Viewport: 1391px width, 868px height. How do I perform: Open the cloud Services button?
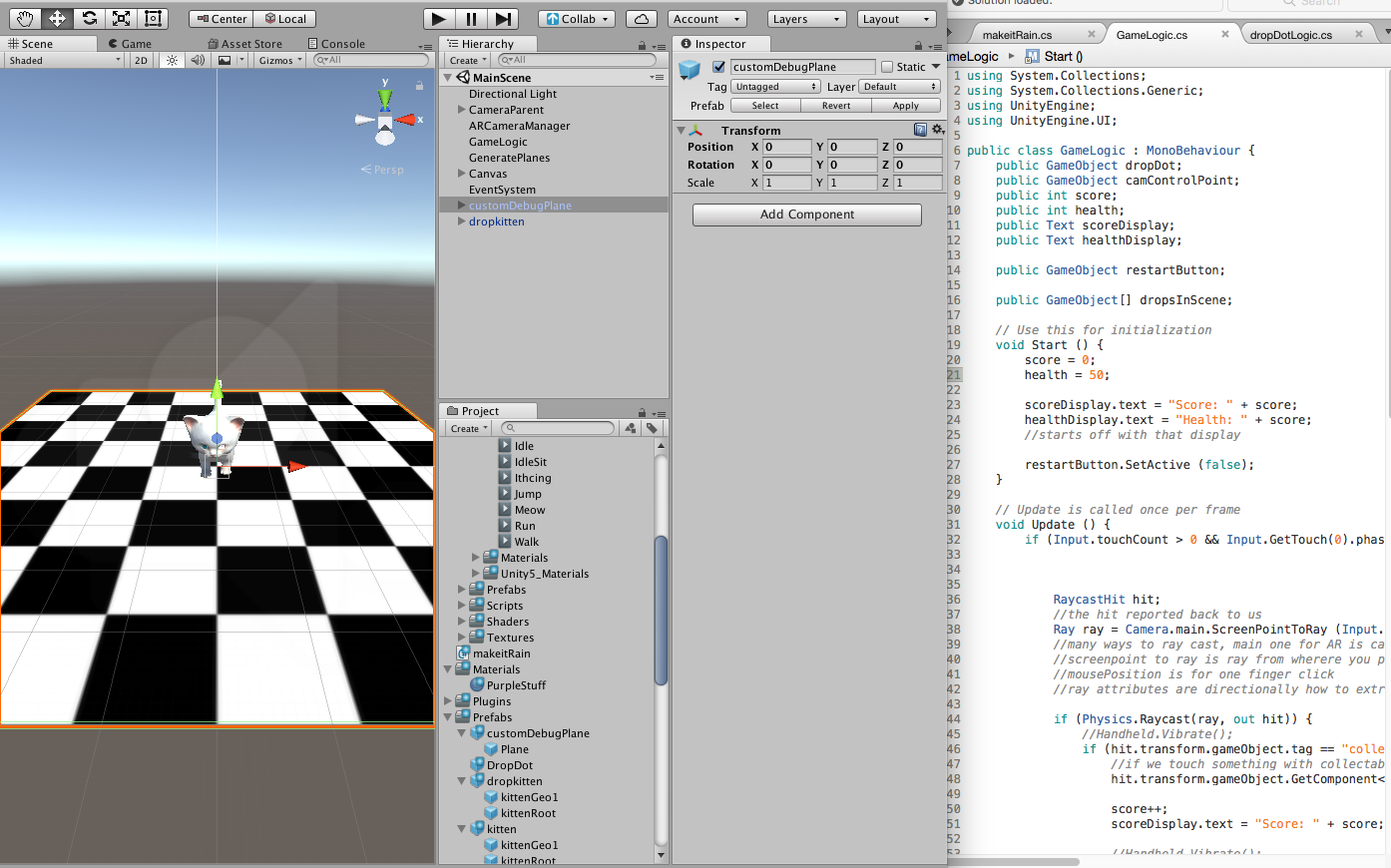click(x=642, y=19)
